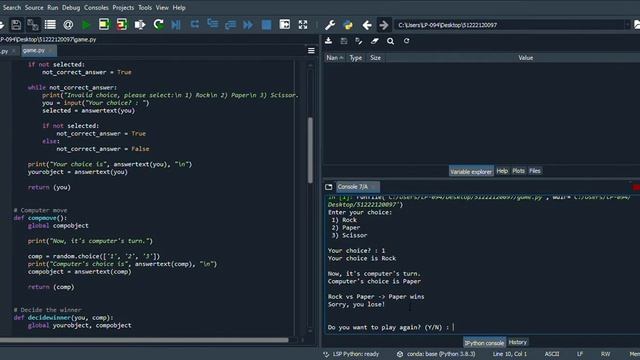Viewport: 640px width, 360px height.
Task: Sort by the Name column header
Action: pos(335,58)
